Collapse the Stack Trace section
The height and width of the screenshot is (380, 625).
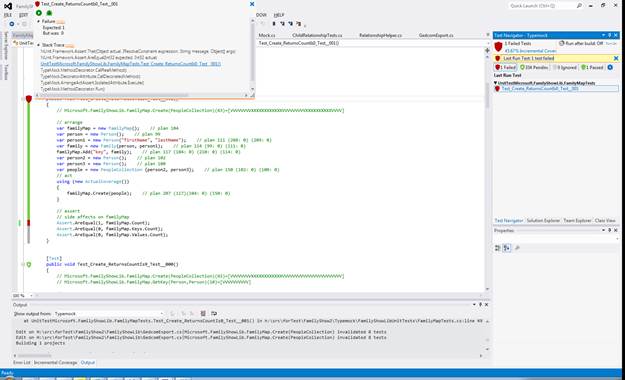(39, 45)
